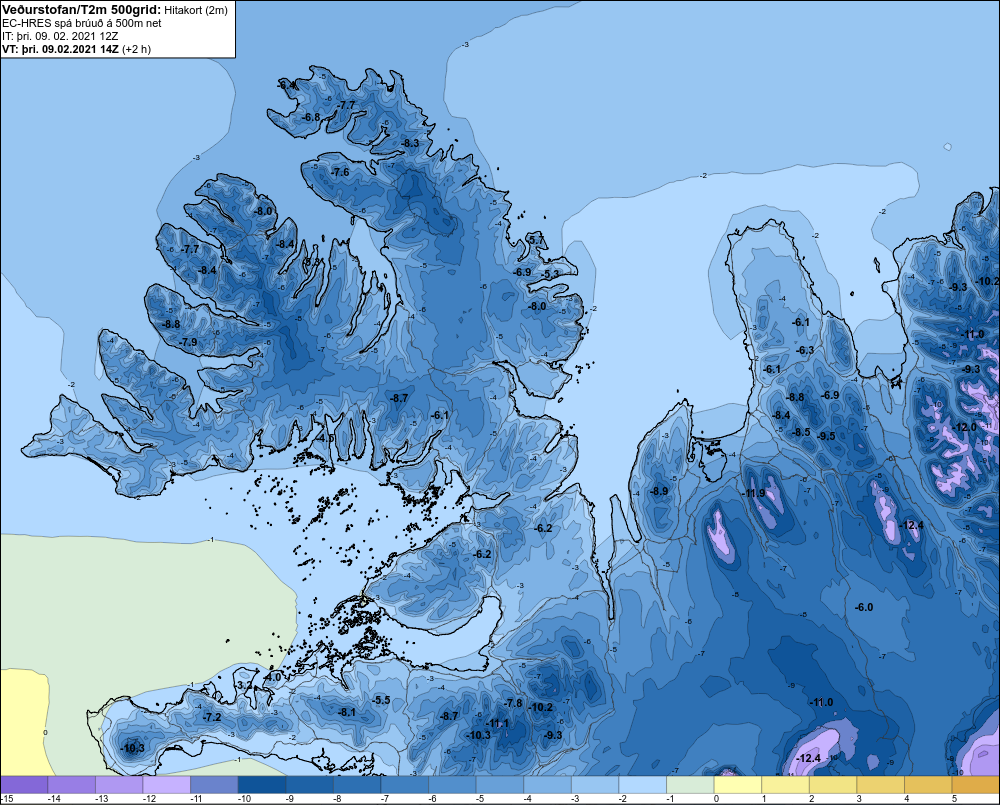The height and width of the screenshot is (805, 1000).
Task: Click the -7.6 temperature label
Action: click(x=340, y=172)
